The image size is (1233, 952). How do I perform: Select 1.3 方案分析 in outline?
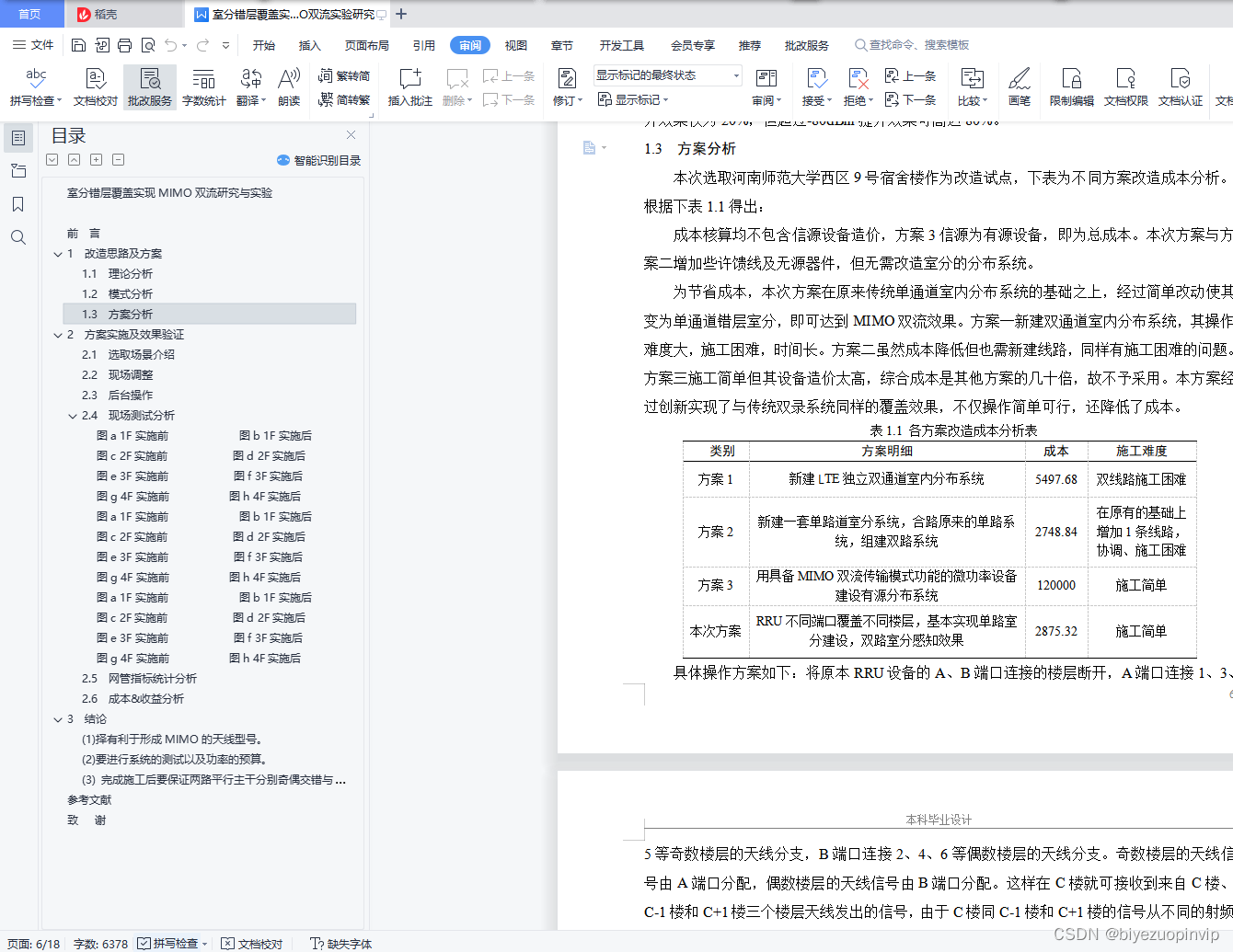coord(209,315)
